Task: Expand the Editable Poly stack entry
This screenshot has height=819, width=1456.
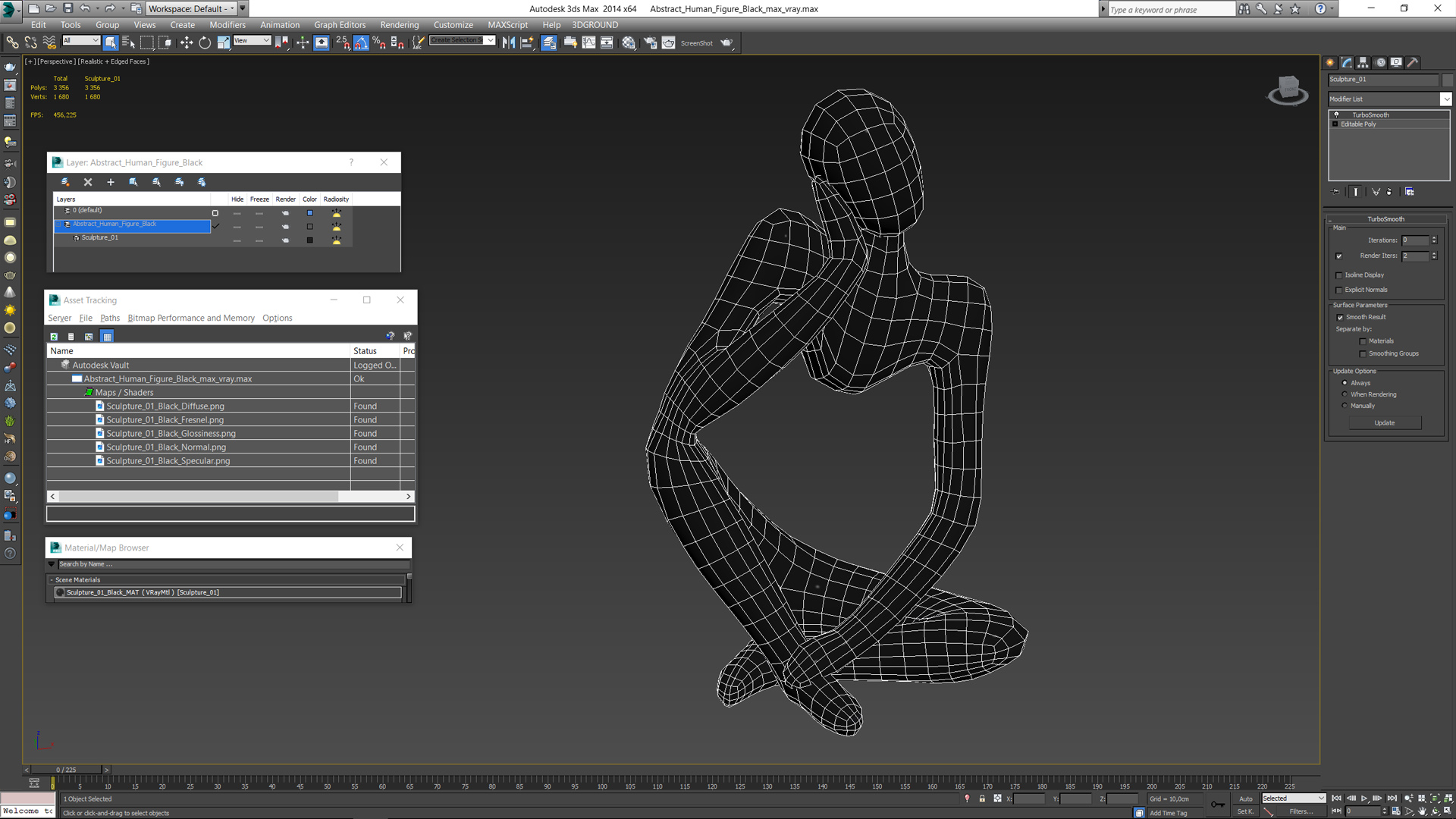Action: pos(1335,124)
